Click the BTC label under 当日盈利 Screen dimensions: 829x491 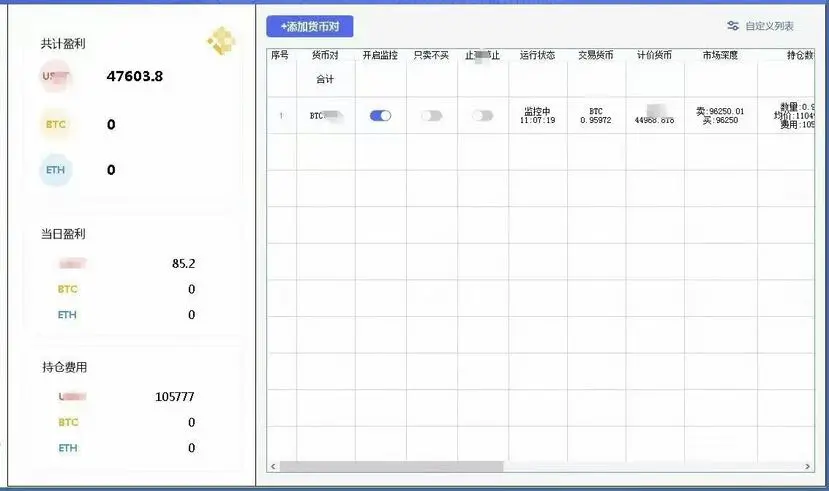point(67,289)
